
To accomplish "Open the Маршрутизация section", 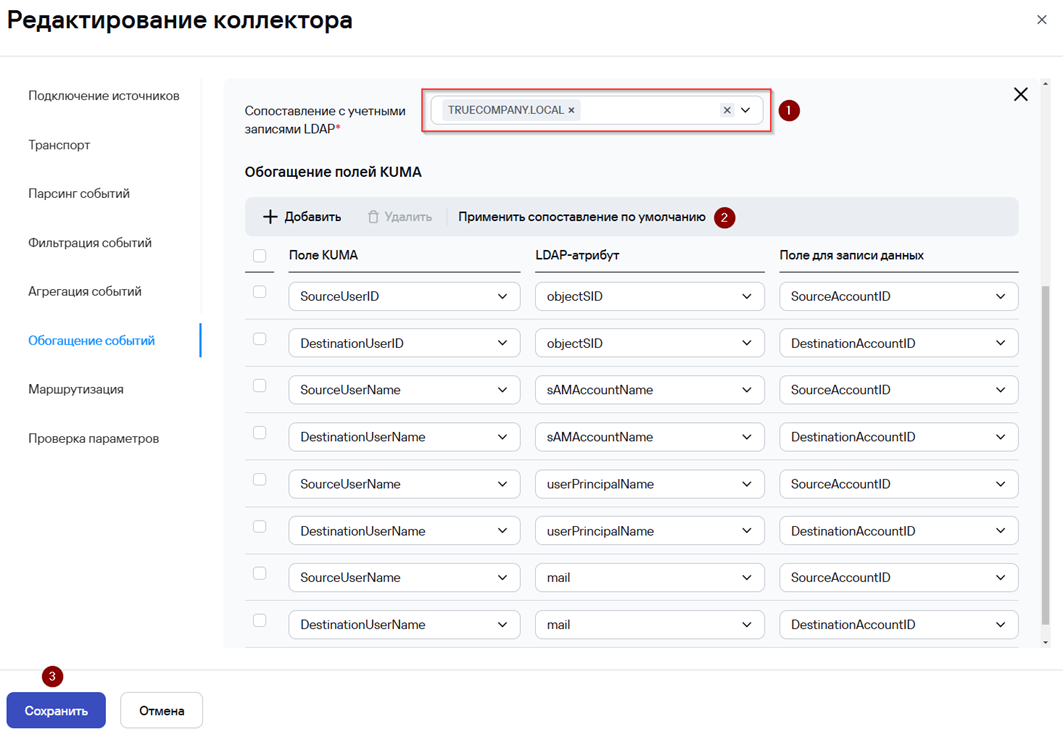I will pyautogui.click(x=76, y=389).
